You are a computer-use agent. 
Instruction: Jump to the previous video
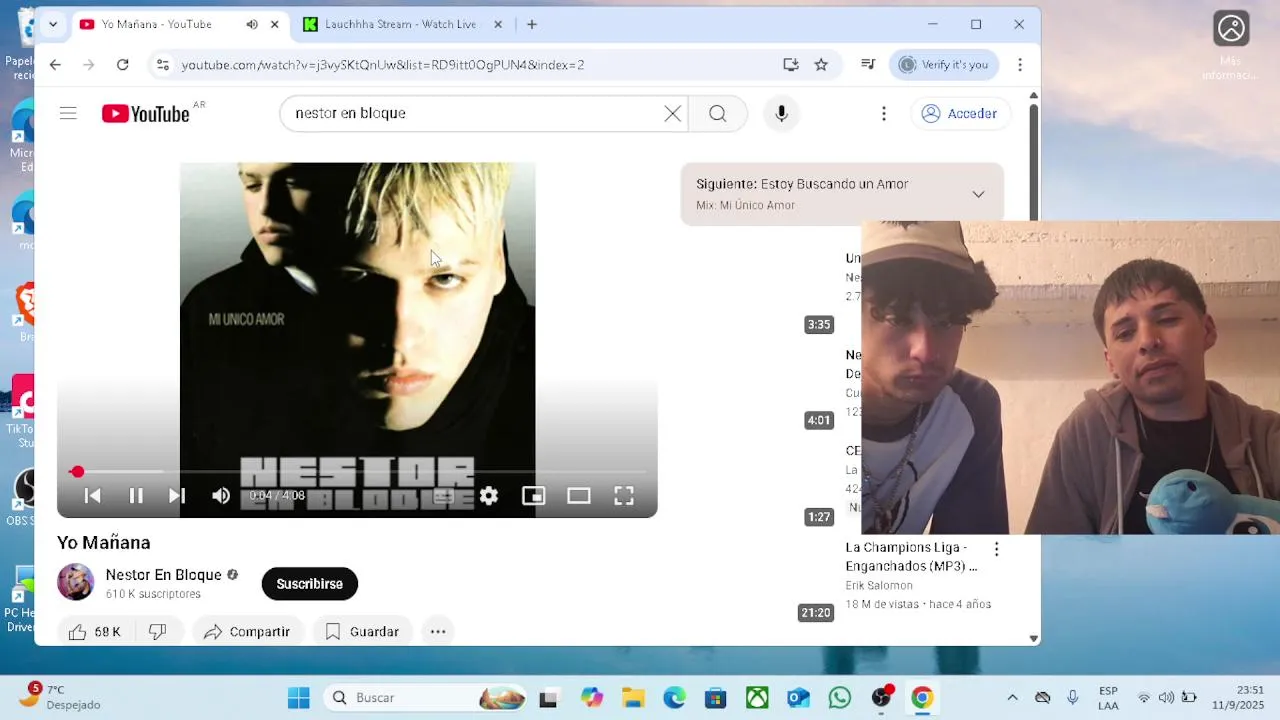click(x=92, y=495)
